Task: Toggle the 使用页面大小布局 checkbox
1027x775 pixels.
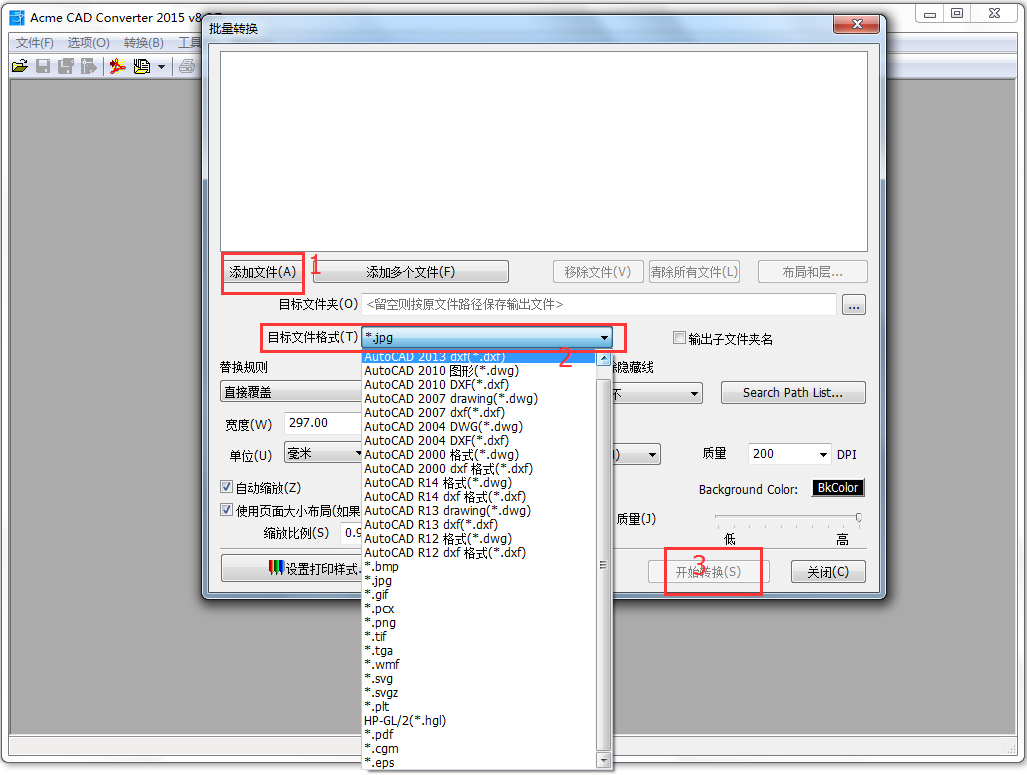Action: (226, 509)
